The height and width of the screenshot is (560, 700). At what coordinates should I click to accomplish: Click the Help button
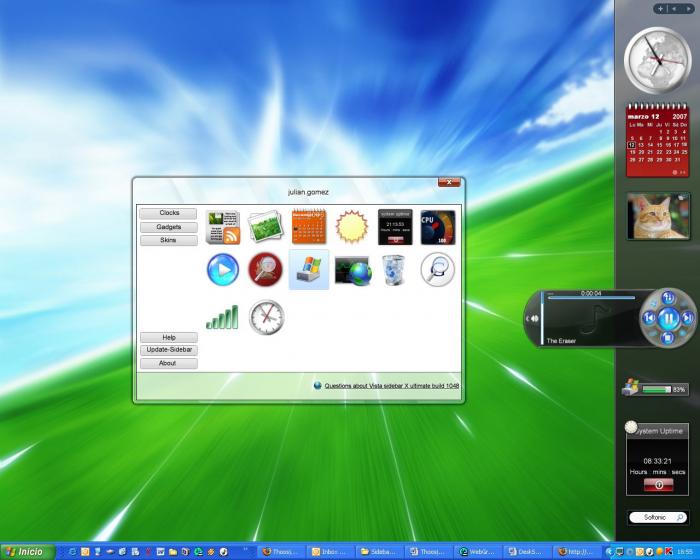pos(168,338)
